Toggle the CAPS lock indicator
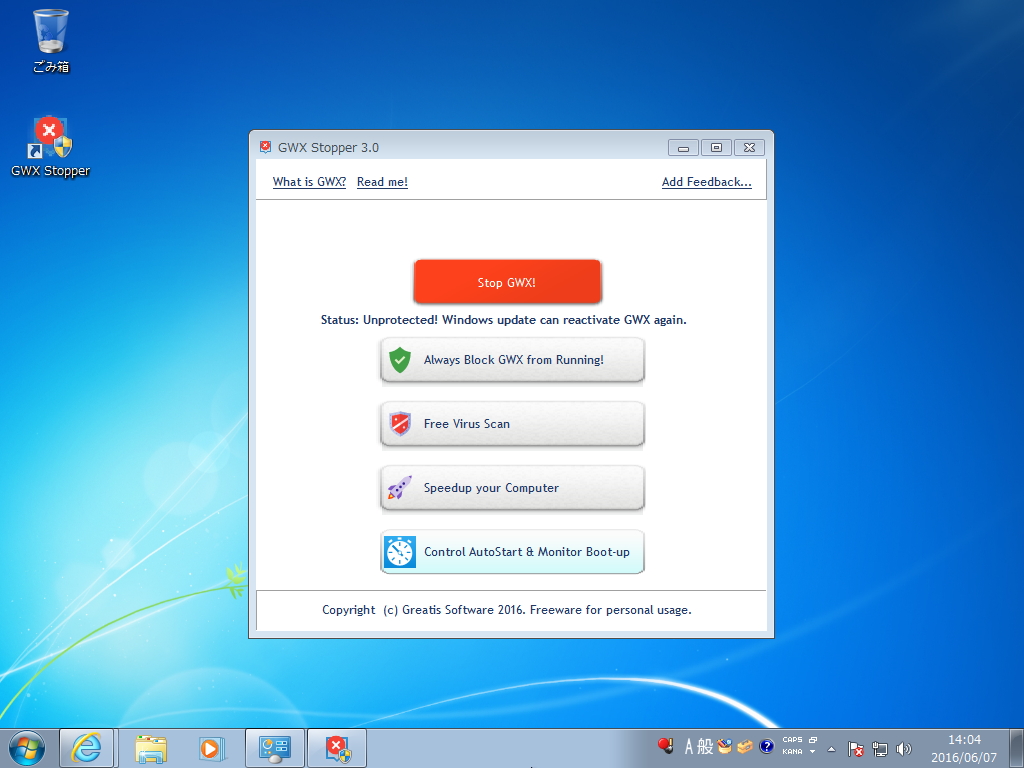The height and width of the screenshot is (768, 1024). (792, 740)
